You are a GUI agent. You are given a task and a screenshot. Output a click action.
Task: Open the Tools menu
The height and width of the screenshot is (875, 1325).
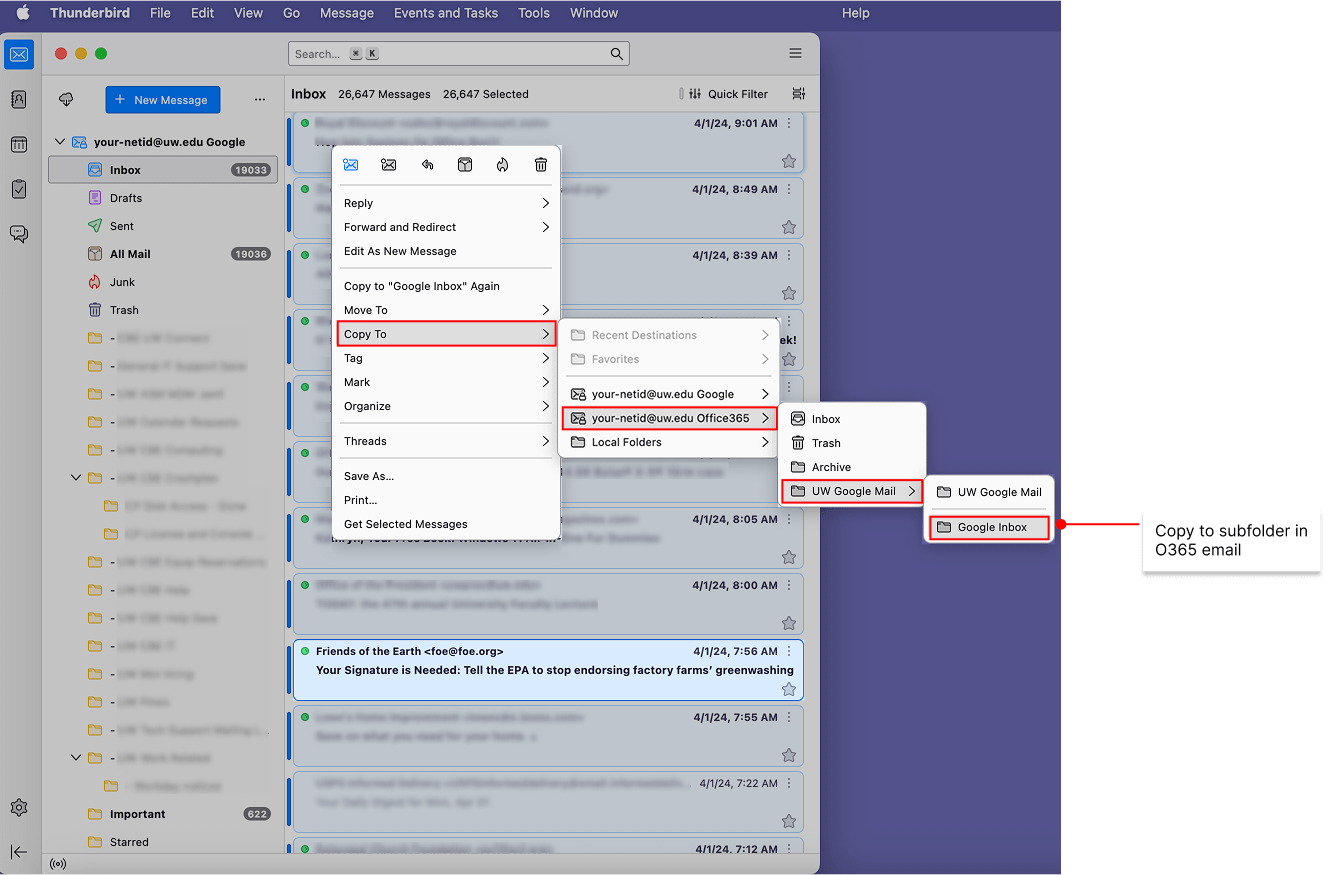[x=533, y=13]
